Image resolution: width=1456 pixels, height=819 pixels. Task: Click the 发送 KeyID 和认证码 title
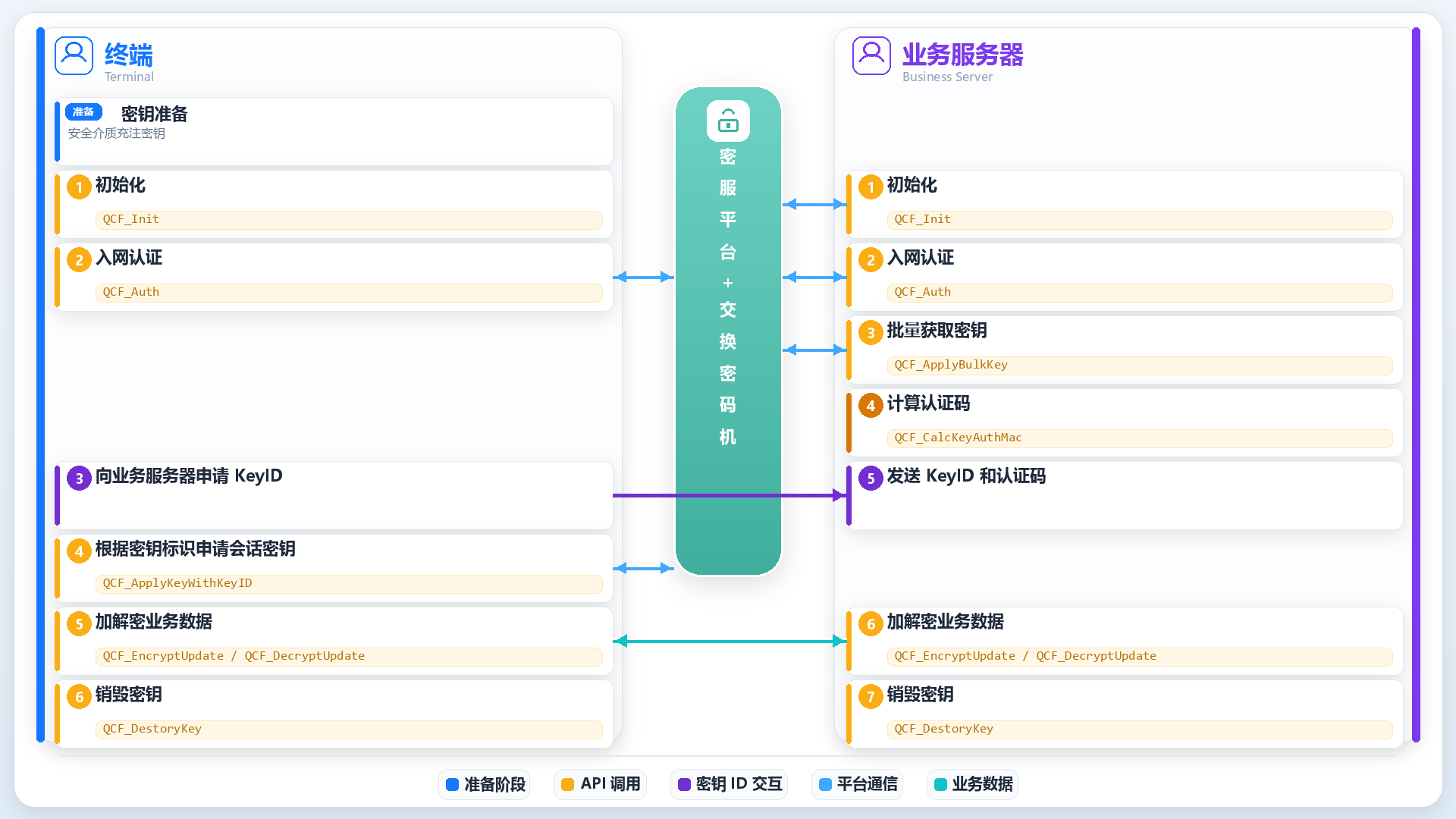click(x=967, y=476)
